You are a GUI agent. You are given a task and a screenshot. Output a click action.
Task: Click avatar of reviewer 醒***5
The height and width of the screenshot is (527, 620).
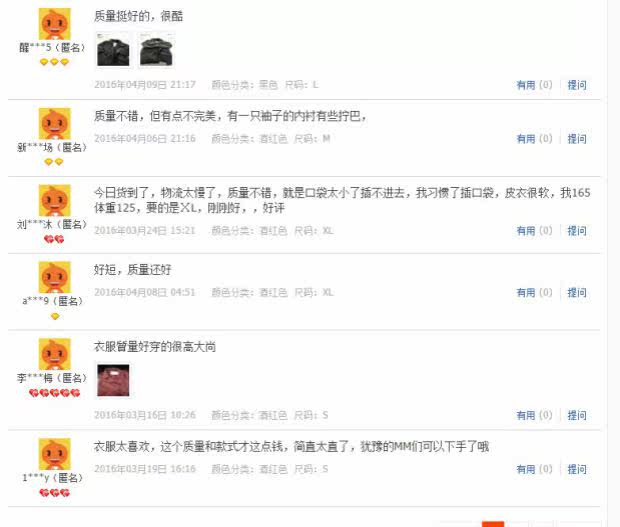tap(55, 23)
